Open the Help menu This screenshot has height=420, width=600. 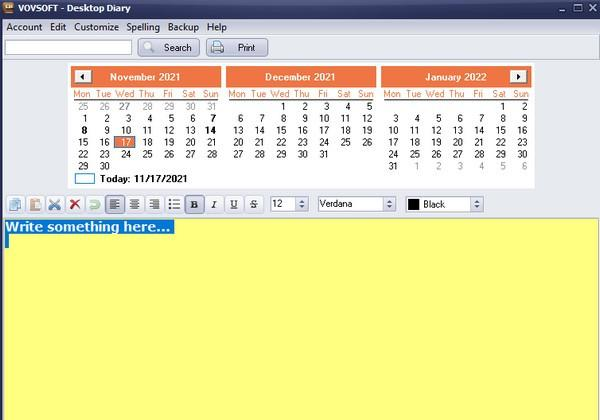tap(217, 27)
